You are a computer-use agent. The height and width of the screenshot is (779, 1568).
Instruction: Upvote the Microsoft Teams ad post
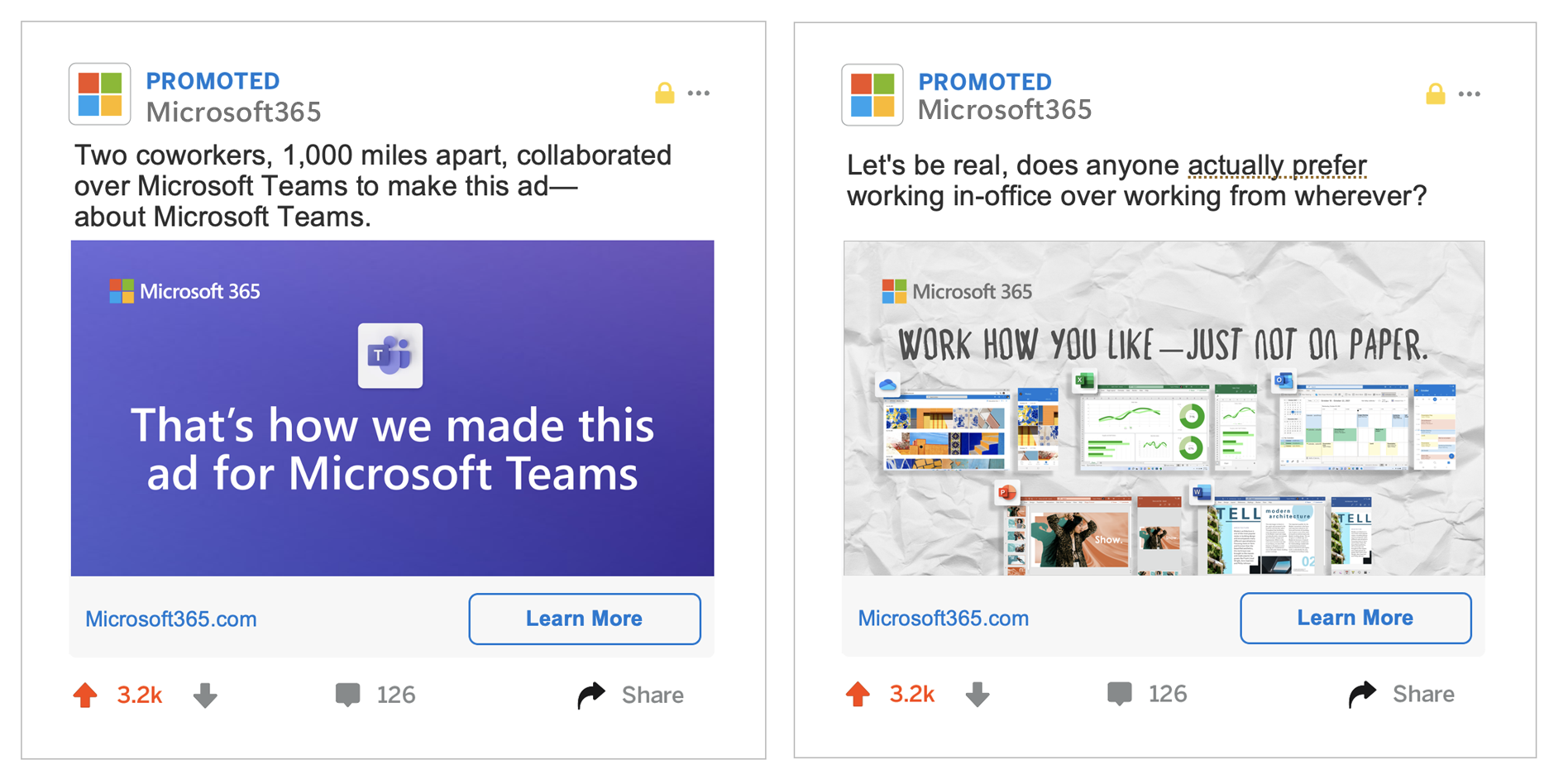tap(85, 695)
